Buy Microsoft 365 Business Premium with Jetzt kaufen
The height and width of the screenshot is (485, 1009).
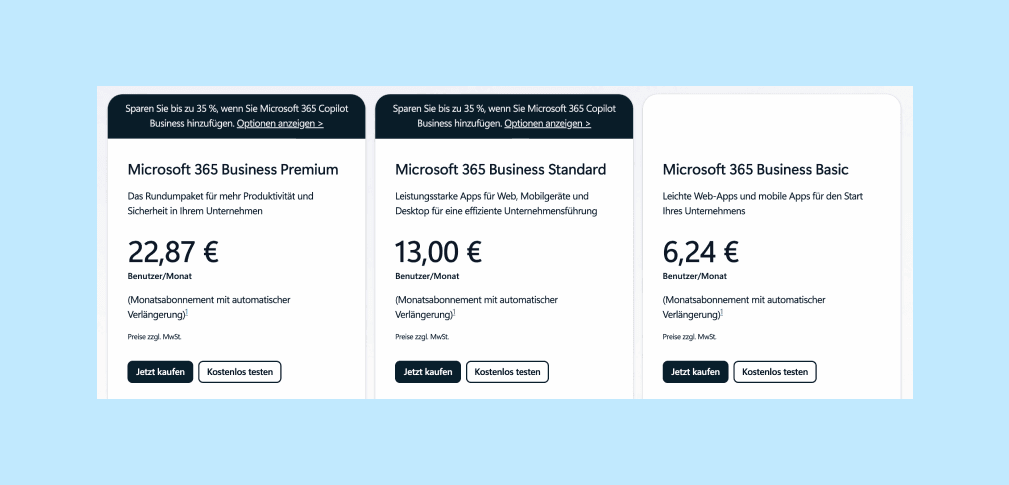click(x=160, y=372)
